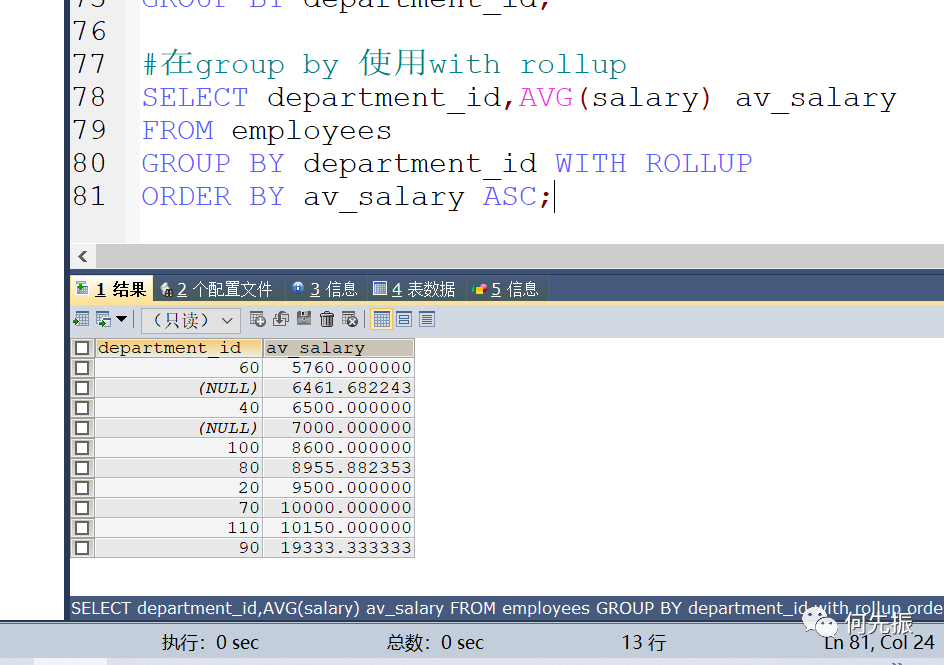Select cell value 8955.882353
Image resolution: width=944 pixels, height=665 pixels.
point(338,468)
